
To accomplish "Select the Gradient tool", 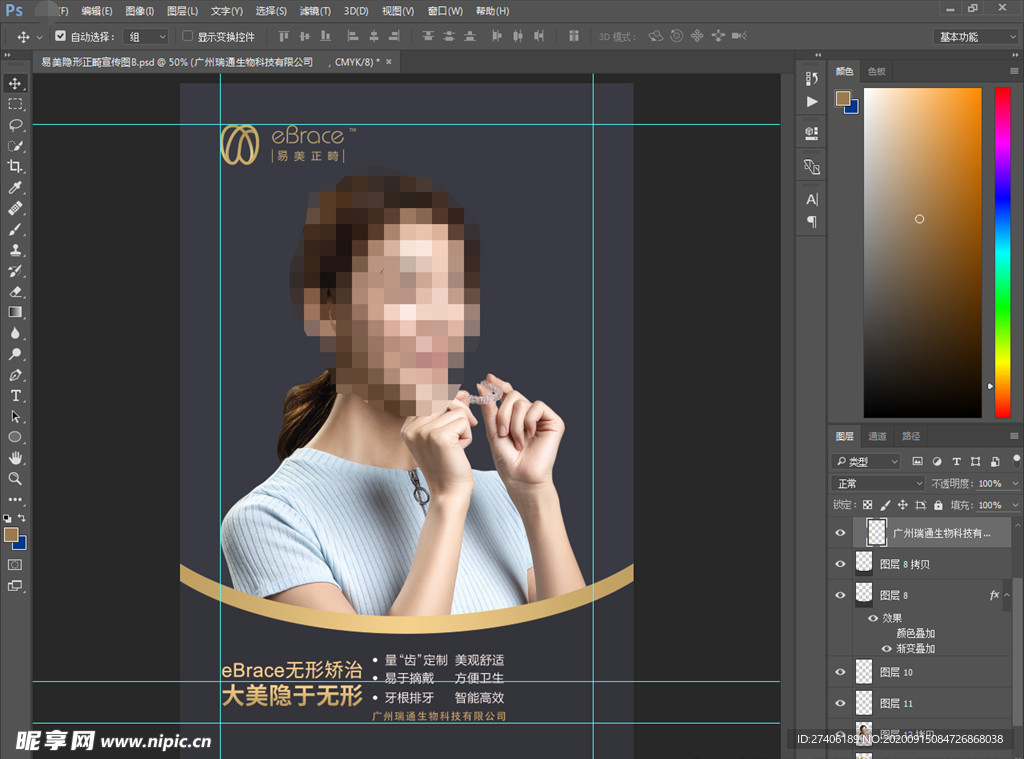I will 15,313.
